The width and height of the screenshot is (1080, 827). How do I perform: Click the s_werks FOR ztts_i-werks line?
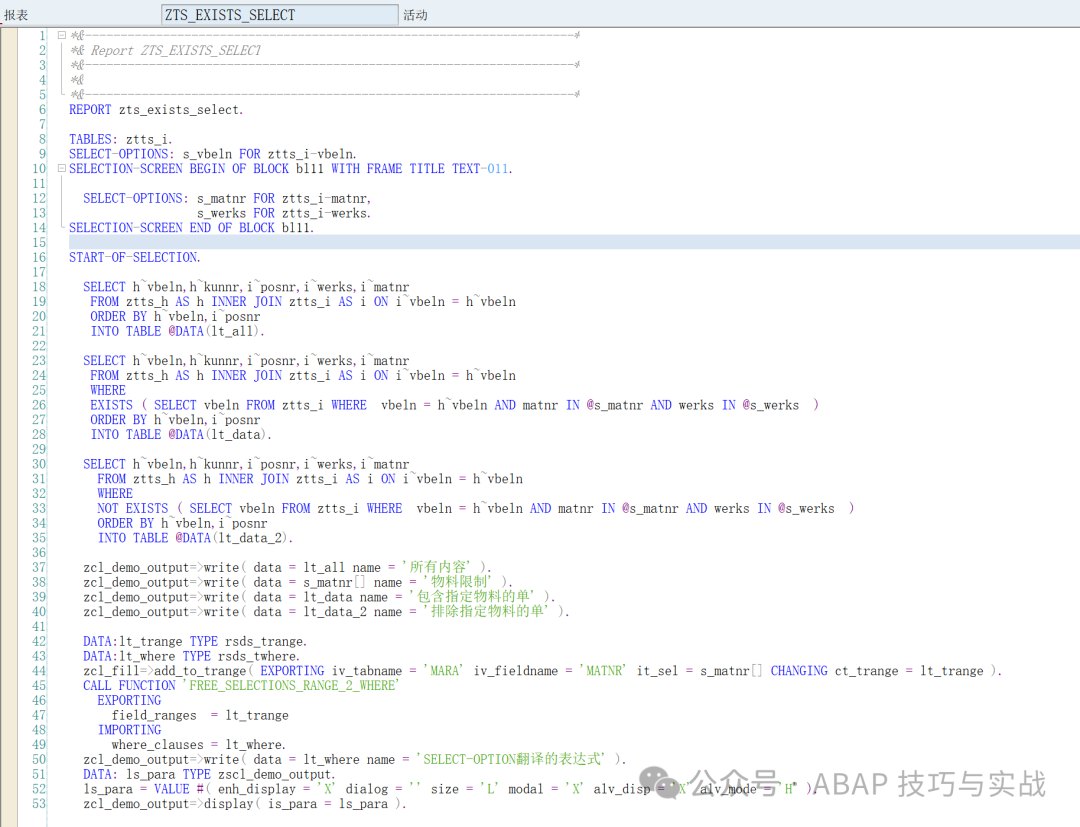coord(284,213)
